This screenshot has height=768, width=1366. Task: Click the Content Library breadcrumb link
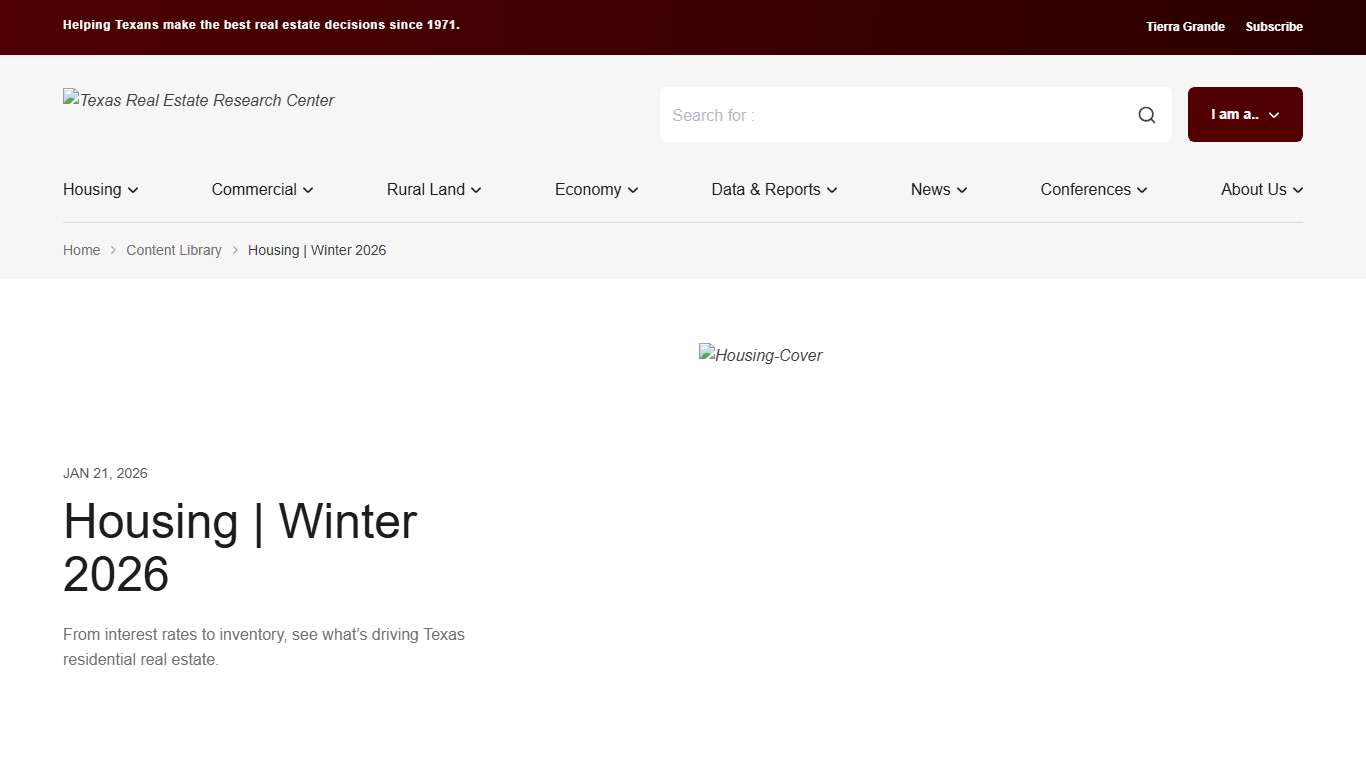pos(174,250)
